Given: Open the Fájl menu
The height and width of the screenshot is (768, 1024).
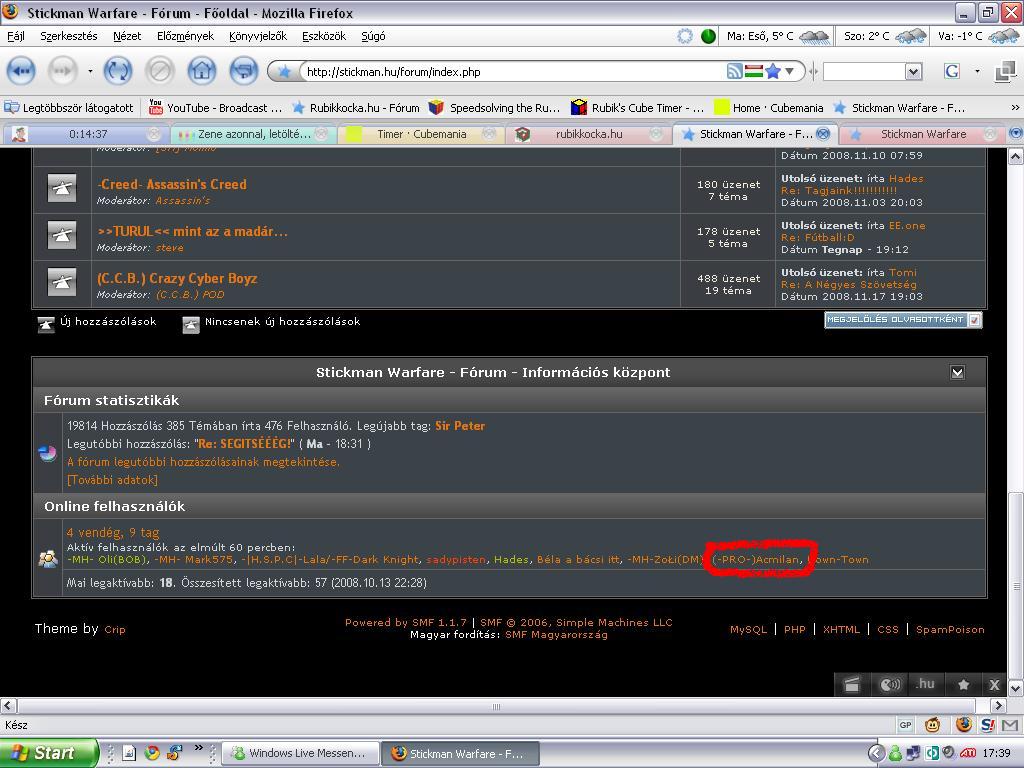Looking at the screenshot, I should [16, 36].
